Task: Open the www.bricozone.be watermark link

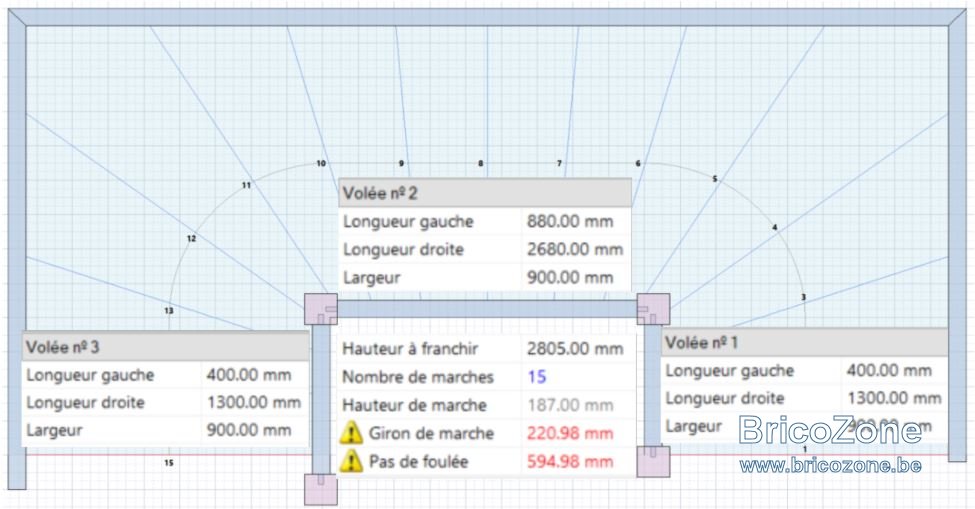Action: pyautogui.click(x=830, y=465)
